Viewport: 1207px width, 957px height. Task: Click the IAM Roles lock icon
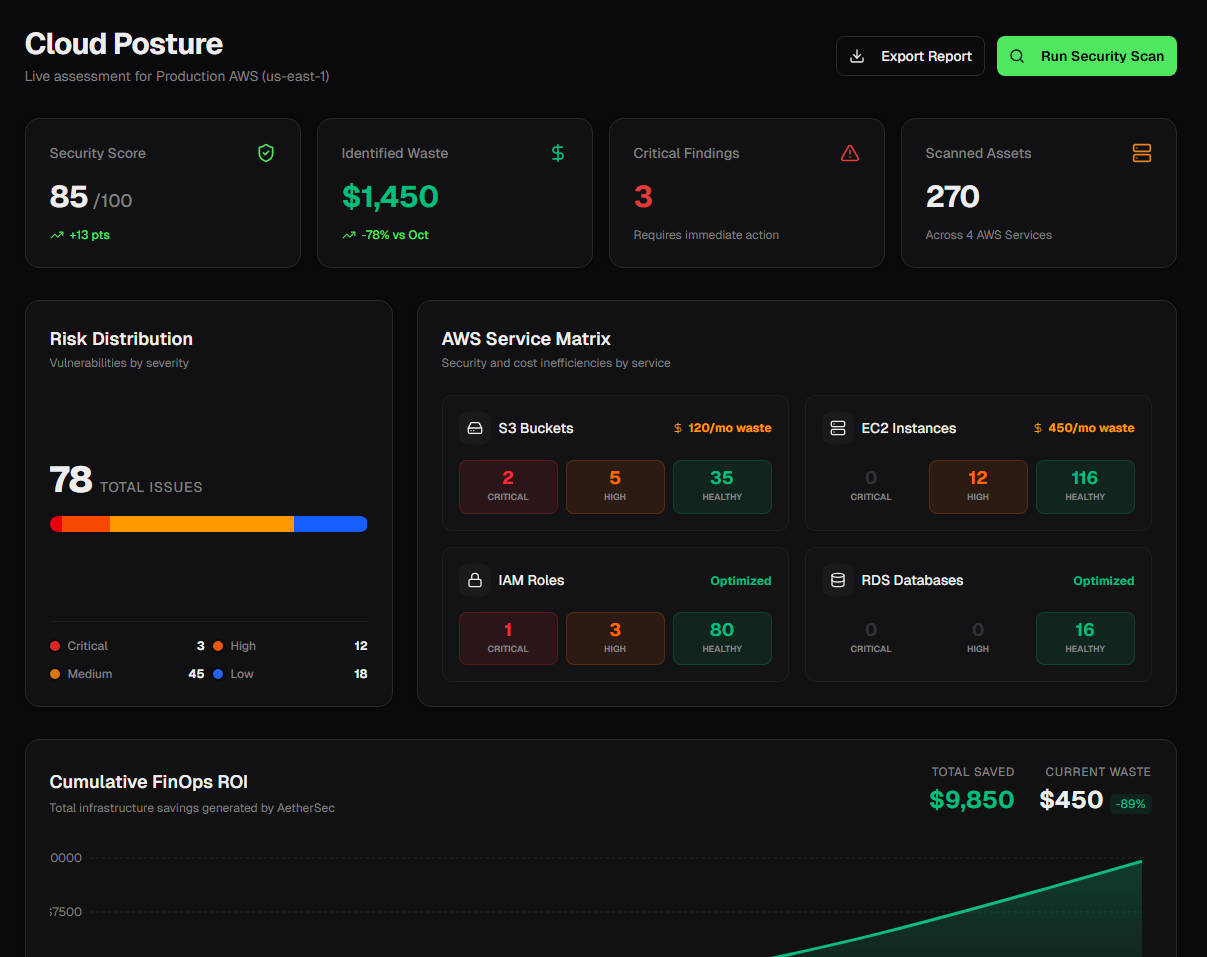pyautogui.click(x=475, y=580)
